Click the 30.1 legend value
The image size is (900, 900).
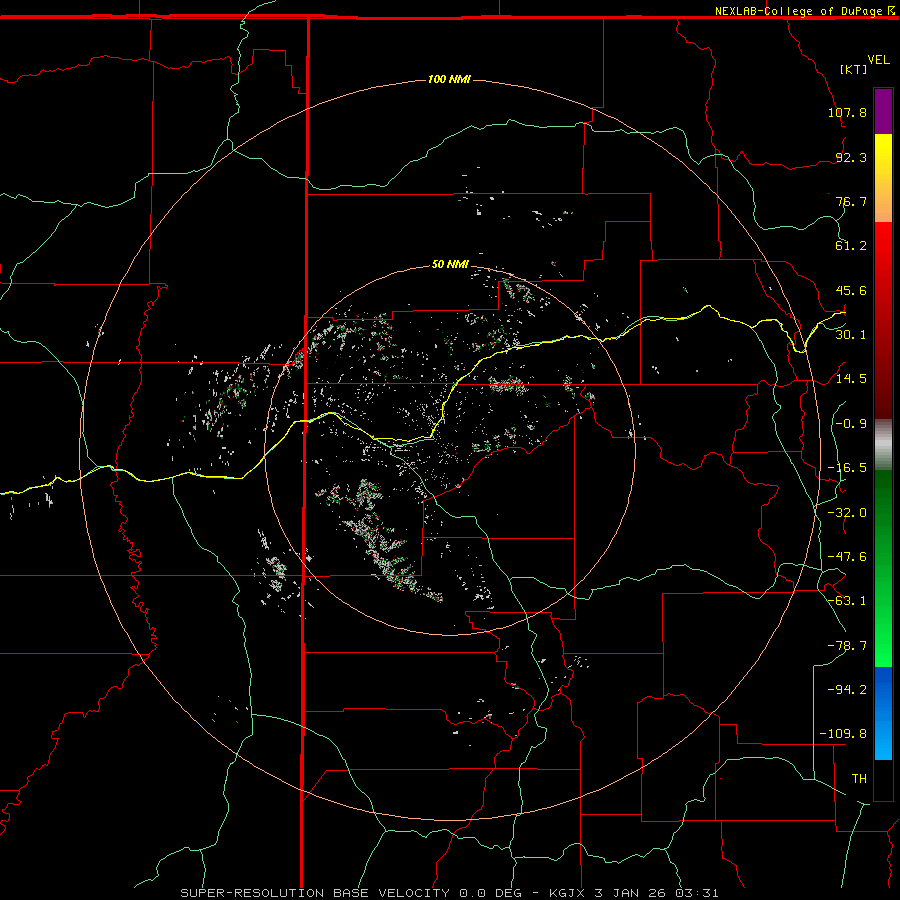click(x=851, y=335)
